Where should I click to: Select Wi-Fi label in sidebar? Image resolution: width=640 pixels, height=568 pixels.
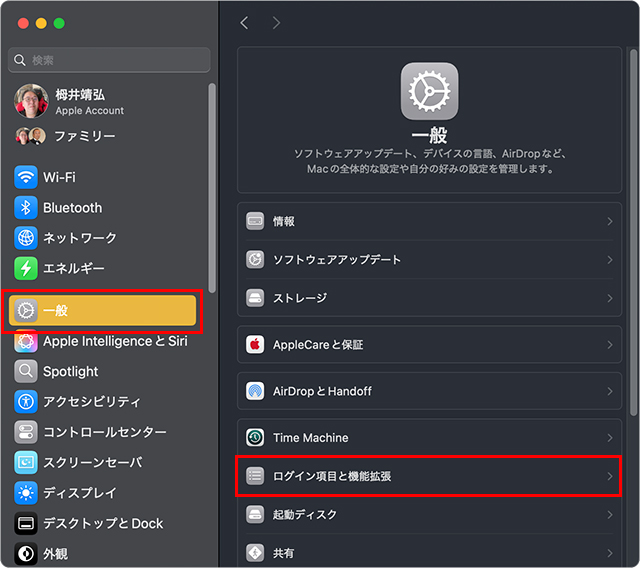pyautogui.click(x=59, y=177)
